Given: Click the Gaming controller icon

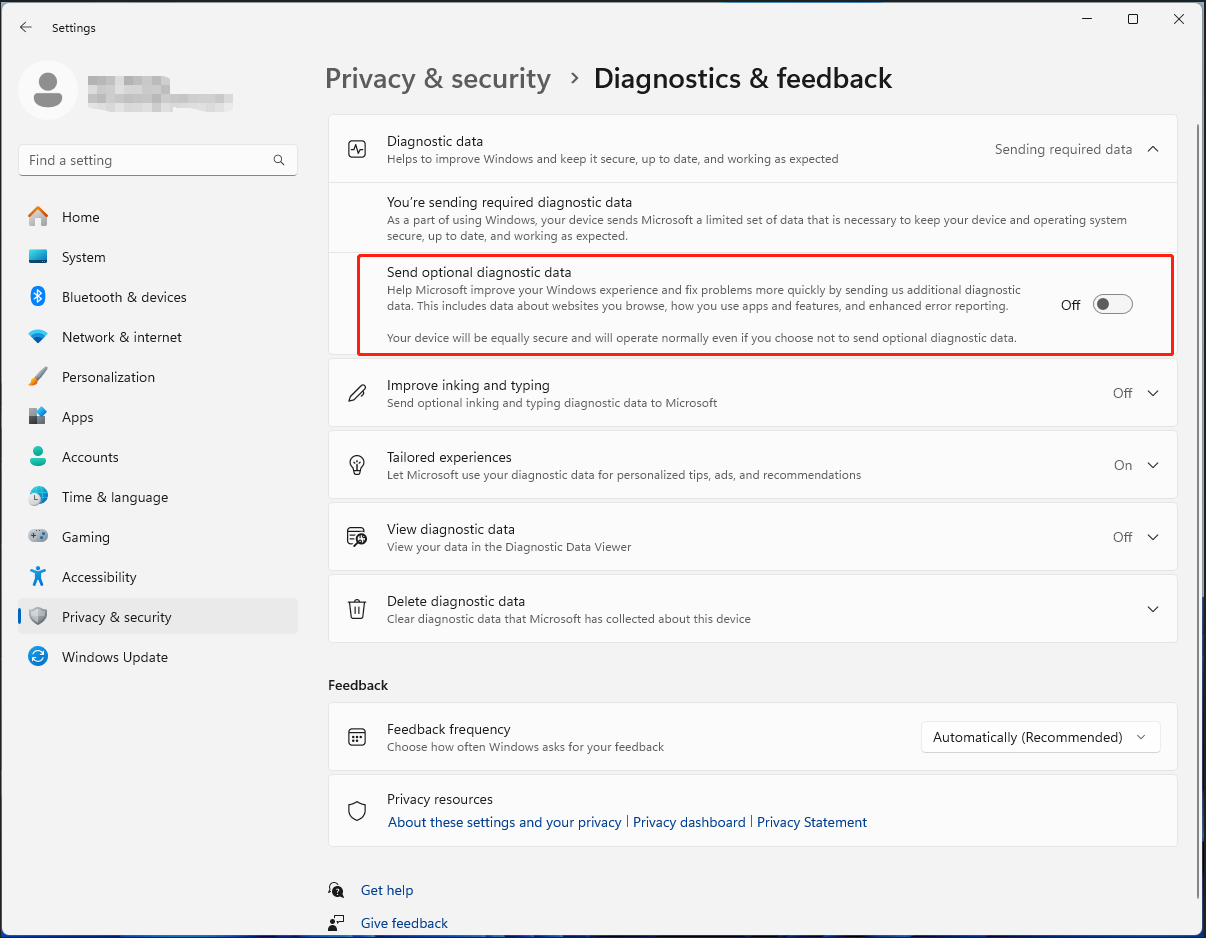Looking at the screenshot, I should point(40,537).
